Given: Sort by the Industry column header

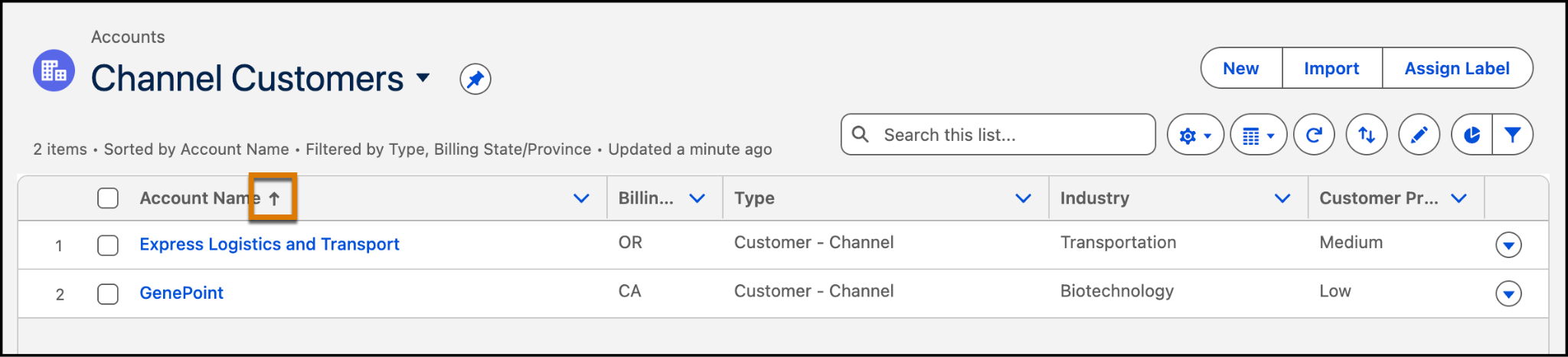Looking at the screenshot, I should (x=1095, y=198).
